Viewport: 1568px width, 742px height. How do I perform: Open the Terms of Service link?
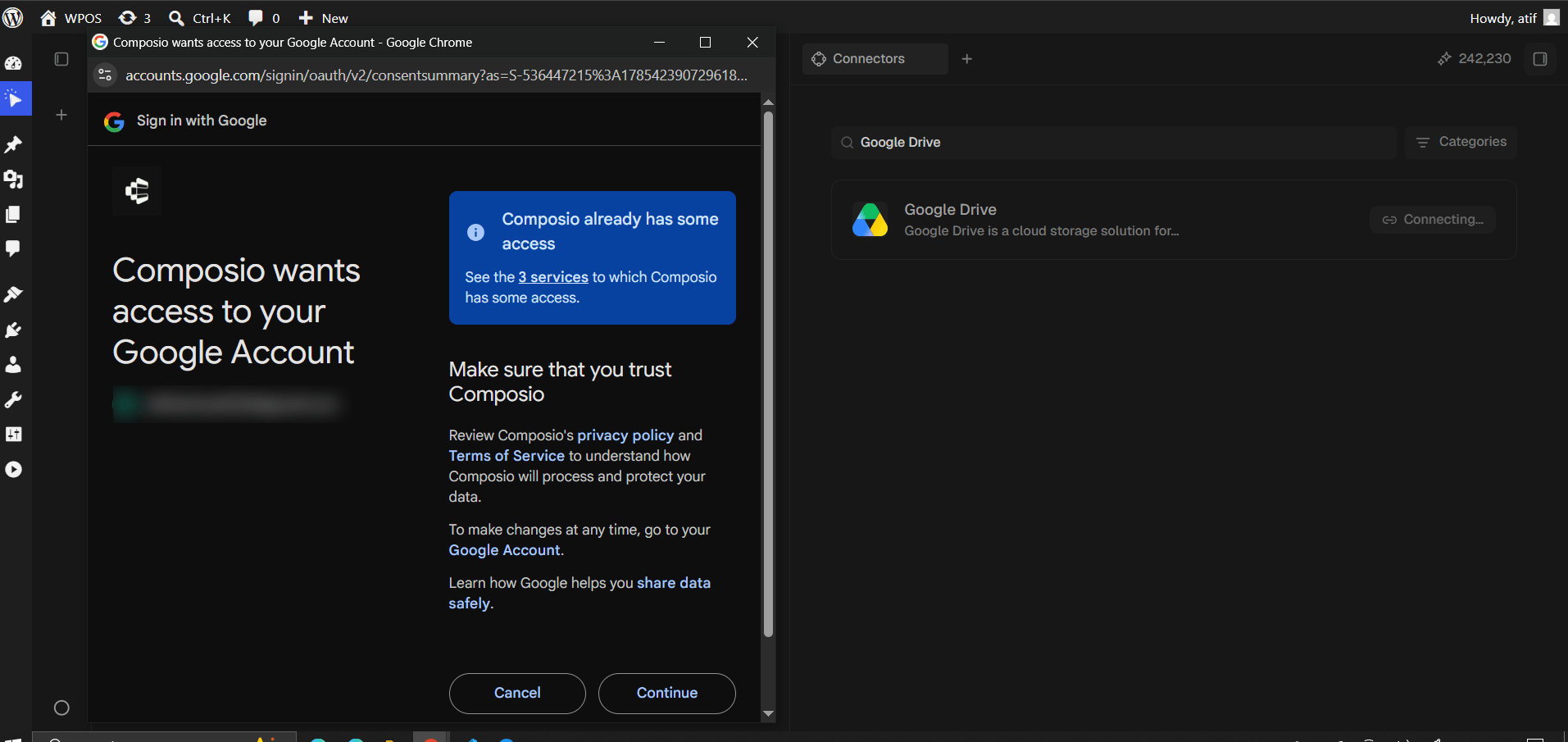[x=507, y=456]
